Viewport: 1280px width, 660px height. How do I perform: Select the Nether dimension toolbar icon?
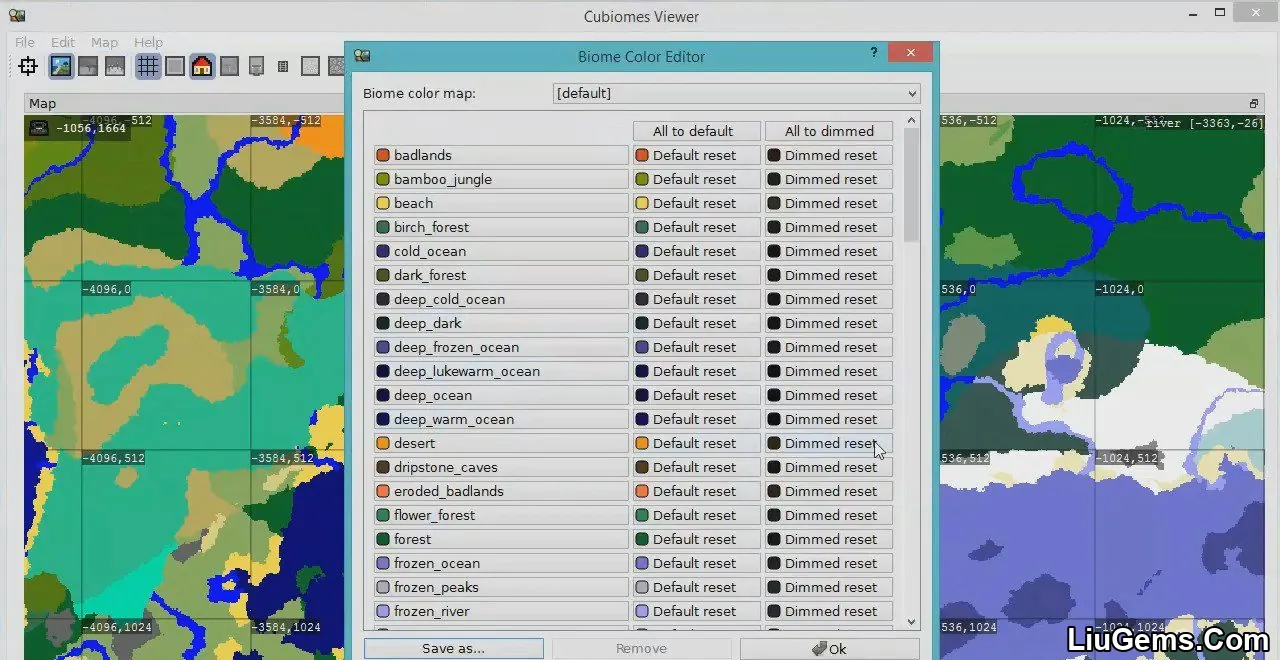[88, 67]
